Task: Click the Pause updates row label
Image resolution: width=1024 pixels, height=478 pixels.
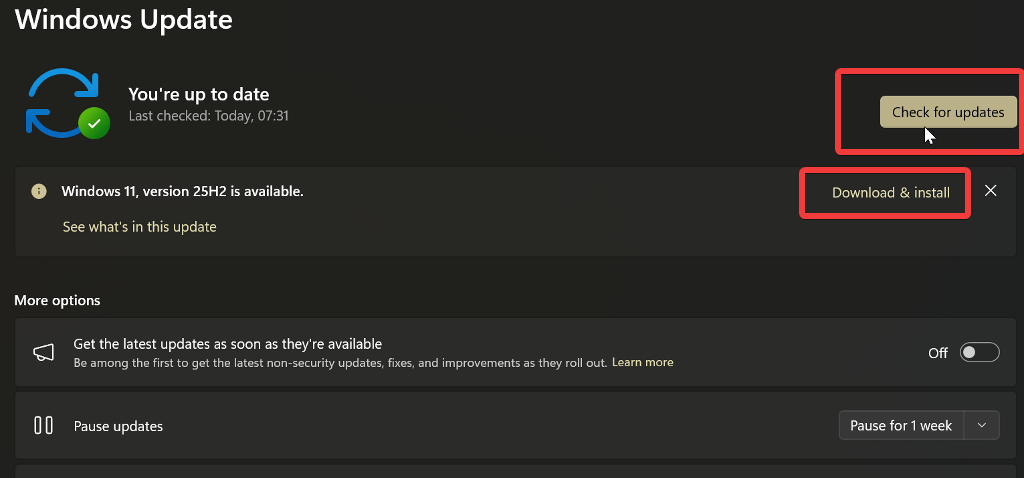Action: 118,426
